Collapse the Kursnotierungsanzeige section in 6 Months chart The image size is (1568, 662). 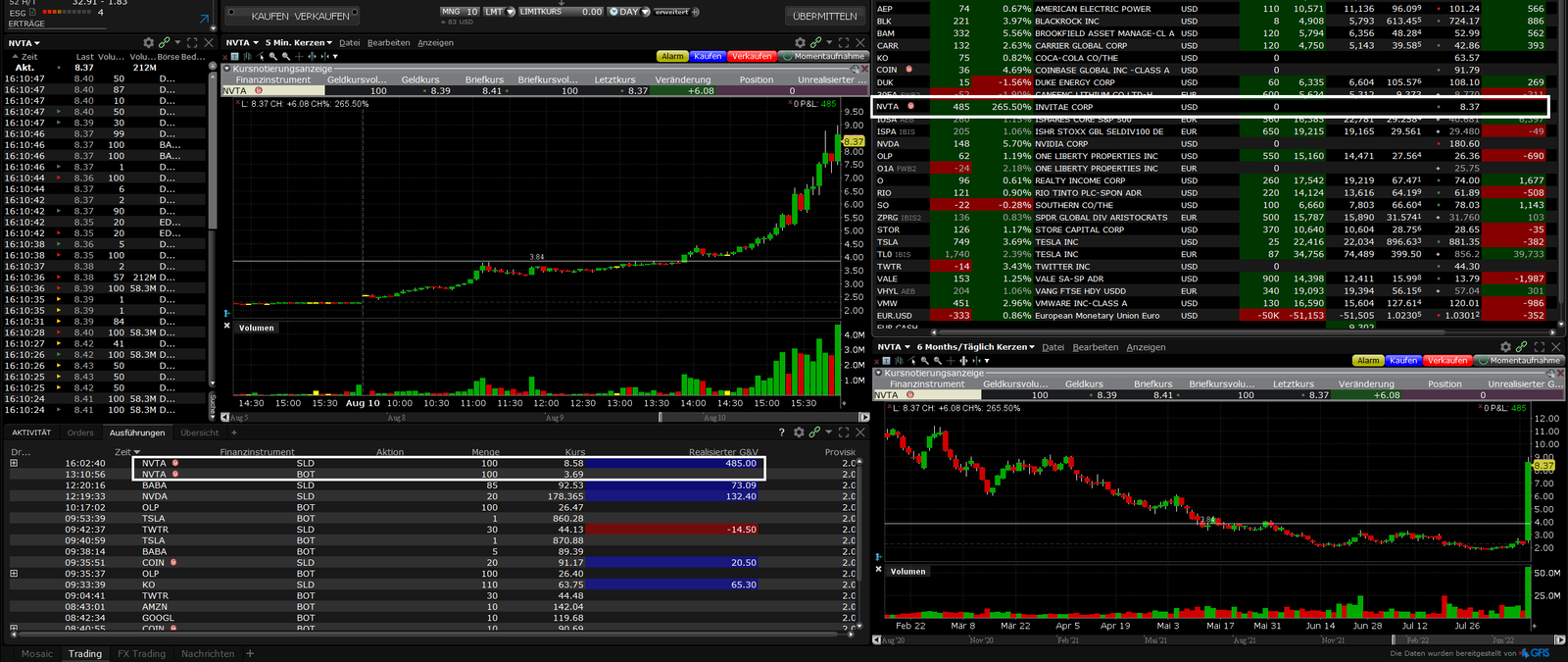879,374
